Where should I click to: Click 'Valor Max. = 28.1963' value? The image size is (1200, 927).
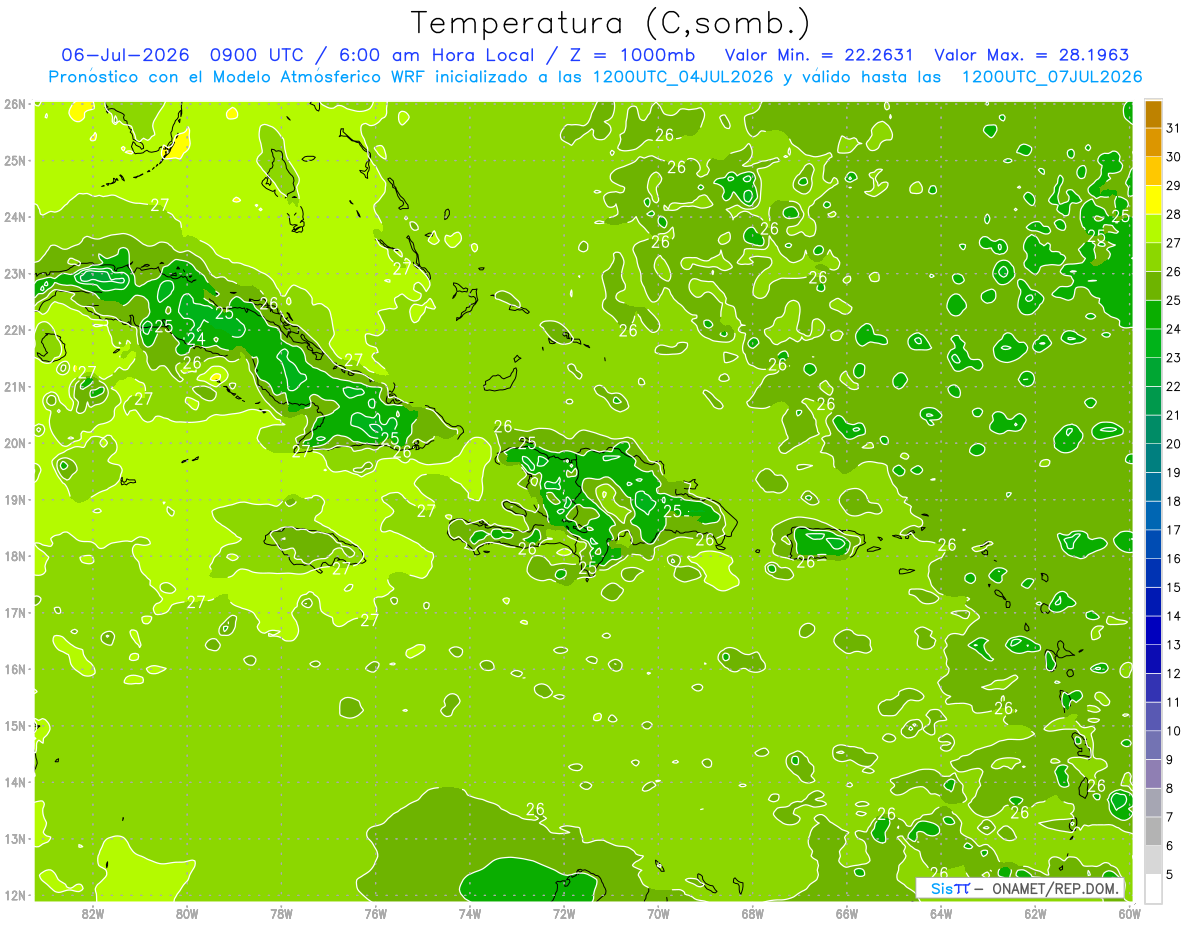1032,55
